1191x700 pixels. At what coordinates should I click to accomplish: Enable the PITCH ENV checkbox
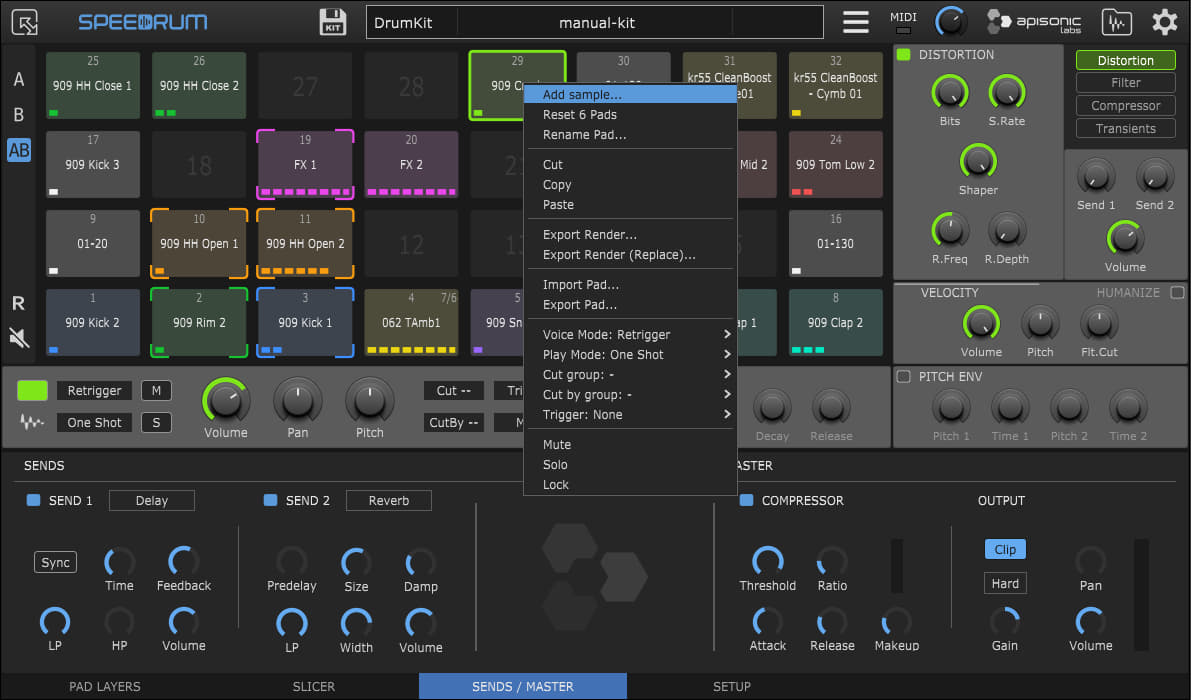904,376
